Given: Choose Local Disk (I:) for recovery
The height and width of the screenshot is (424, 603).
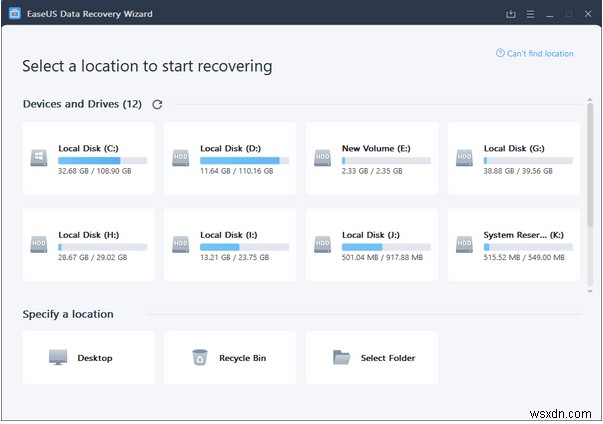Looking at the screenshot, I should [x=230, y=245].
